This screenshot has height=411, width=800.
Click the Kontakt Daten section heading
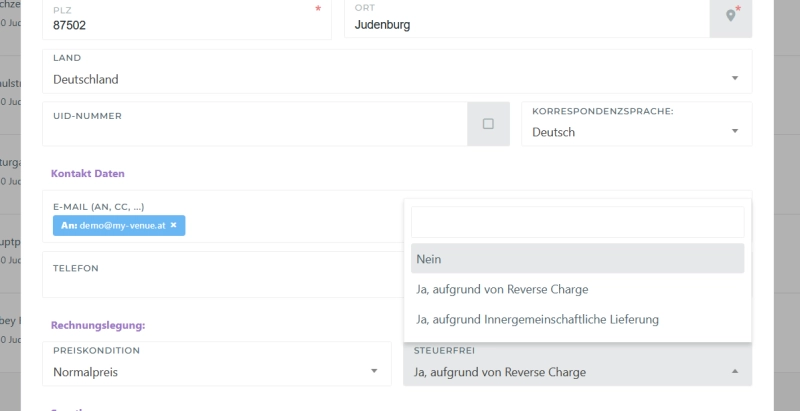pyautogui.click(x=88, y=173)
